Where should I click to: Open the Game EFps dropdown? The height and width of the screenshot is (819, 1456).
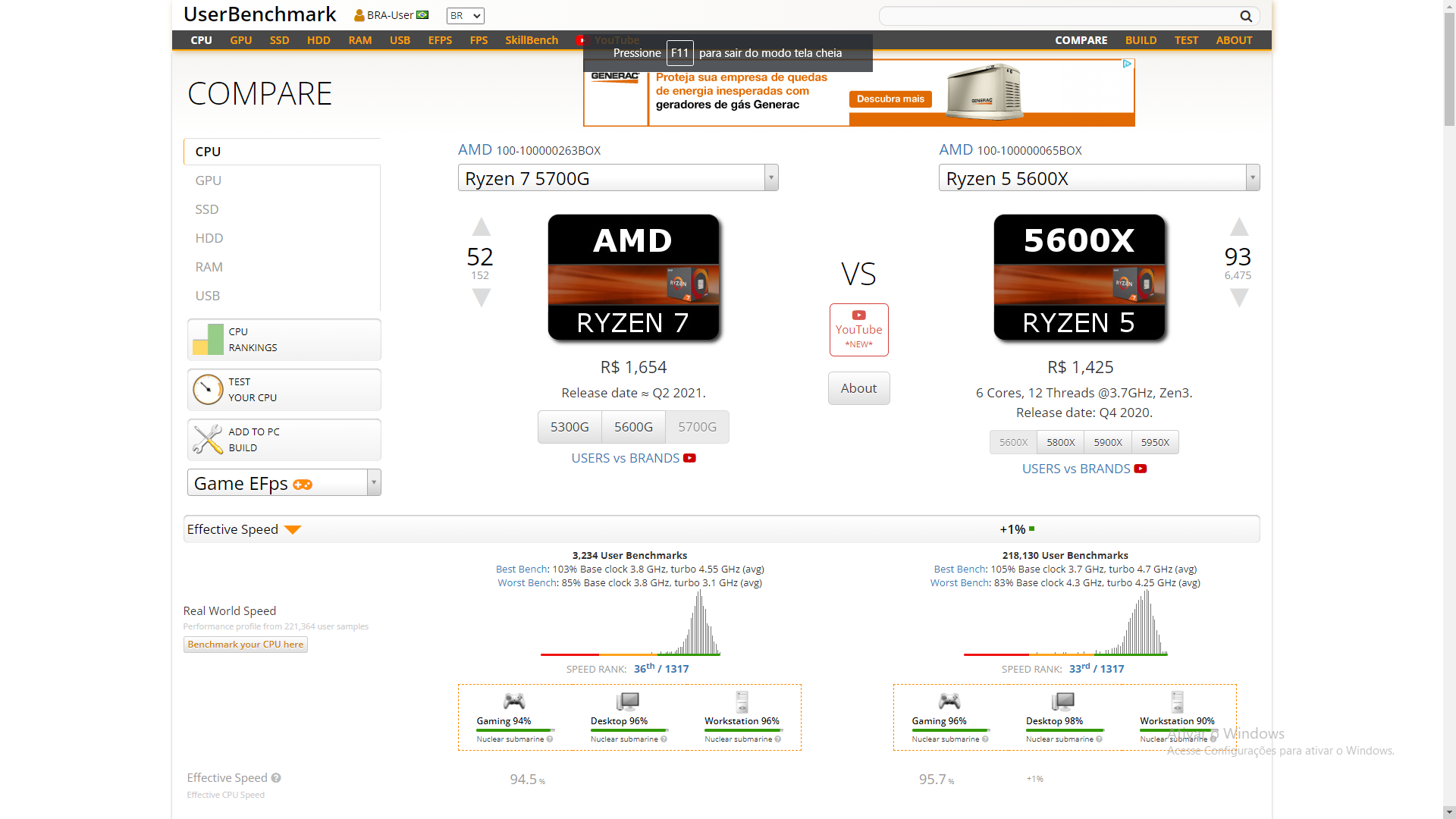click(284, 483)
